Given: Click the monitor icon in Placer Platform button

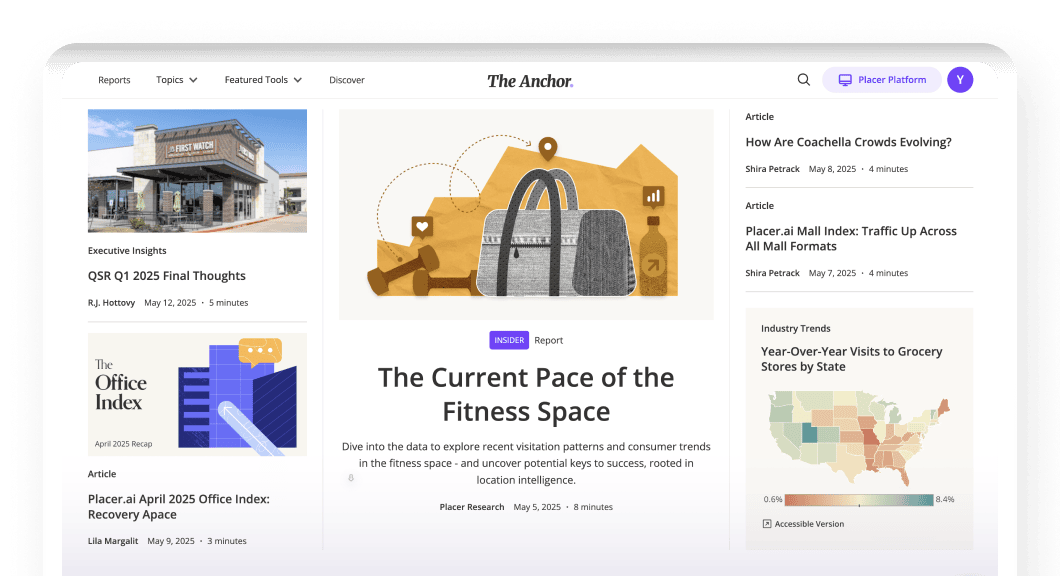Looking at the screenshot, I should coord(845,80).
